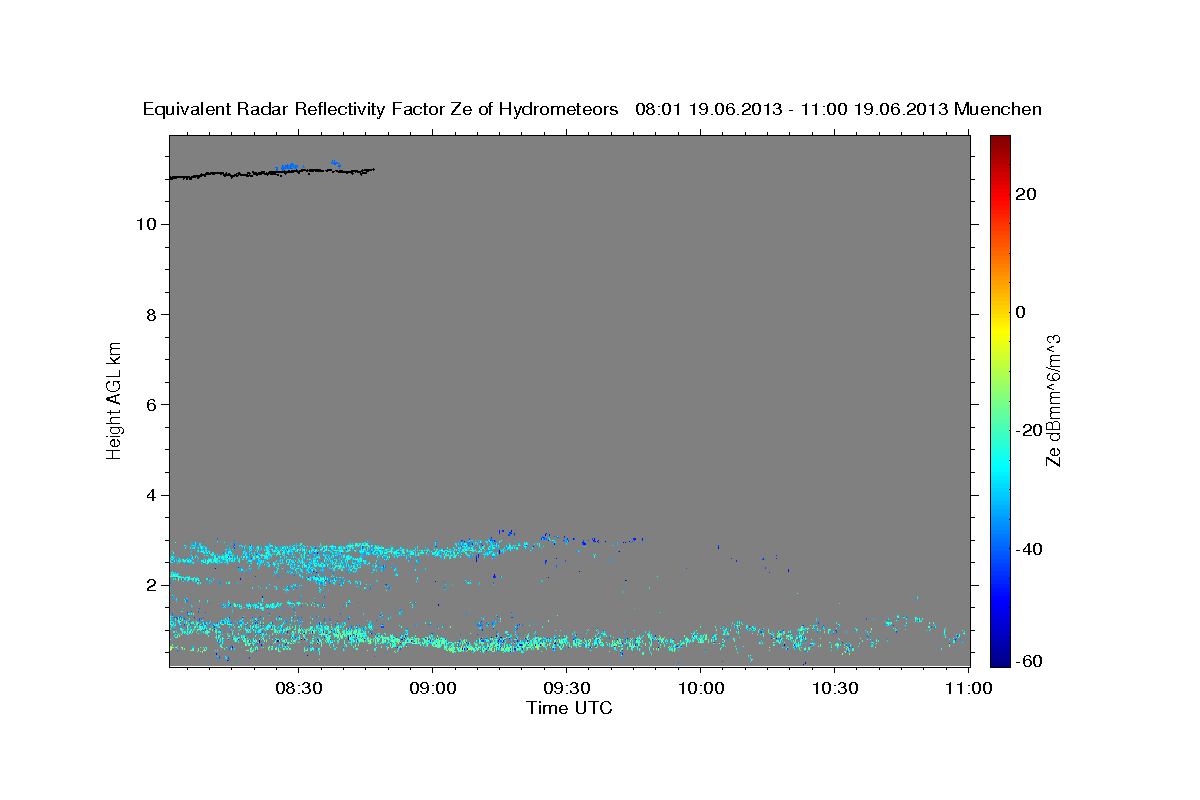
Task: Click the colorbar label '-40'
Action: click(1028, 548)
